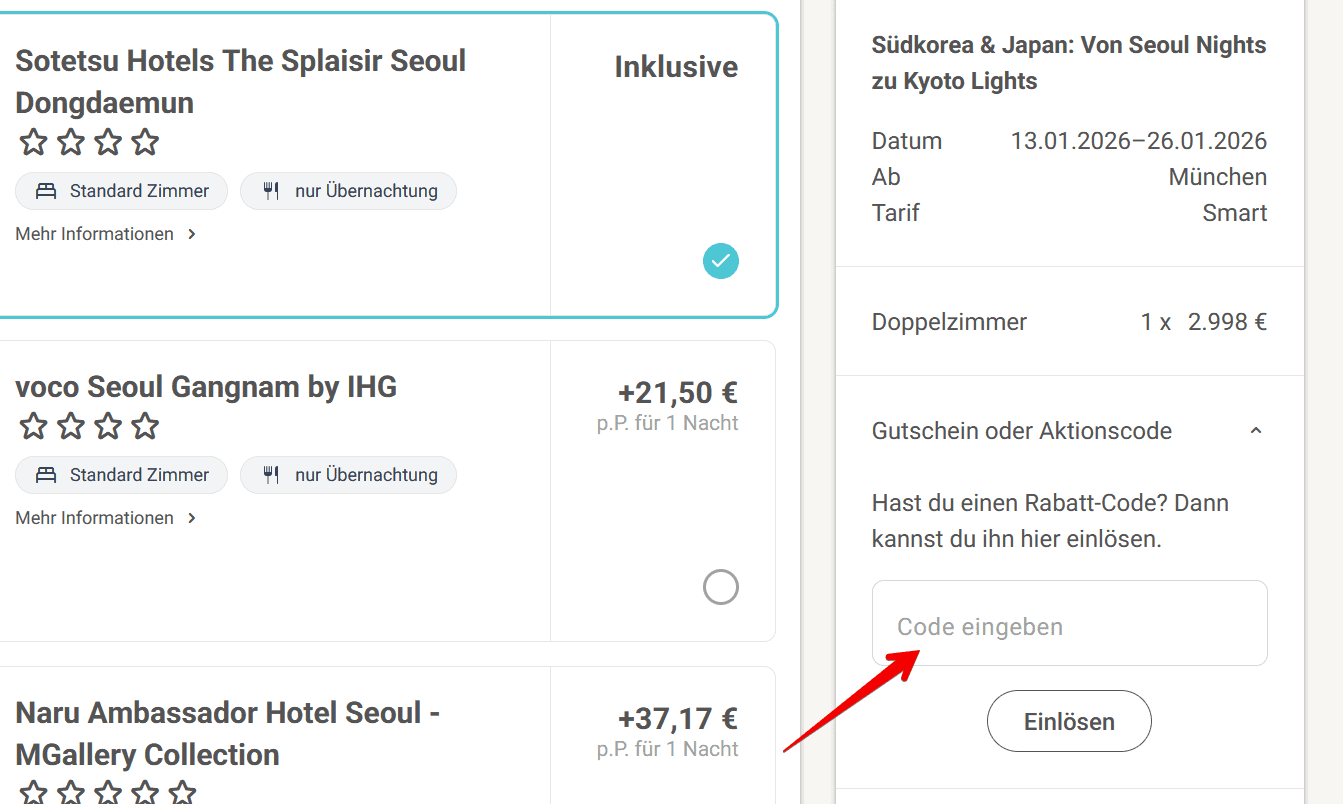
Task: Click last star of Sotetsu hotel rating
Action: pyautogui.click(x=145, y=142)
